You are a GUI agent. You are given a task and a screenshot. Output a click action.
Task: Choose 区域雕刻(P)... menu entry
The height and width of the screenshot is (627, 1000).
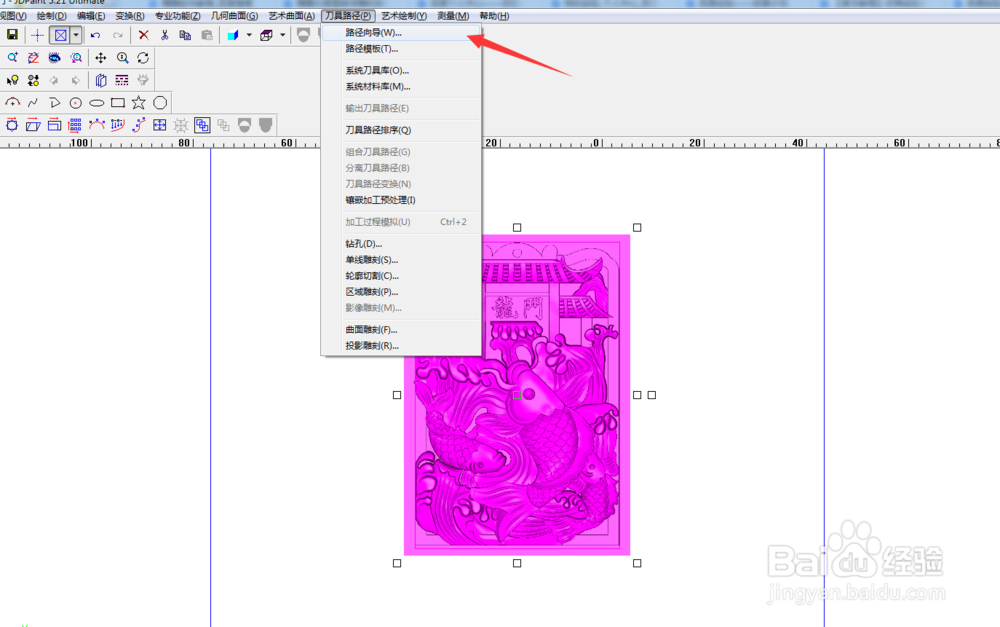tap(401, 291)
